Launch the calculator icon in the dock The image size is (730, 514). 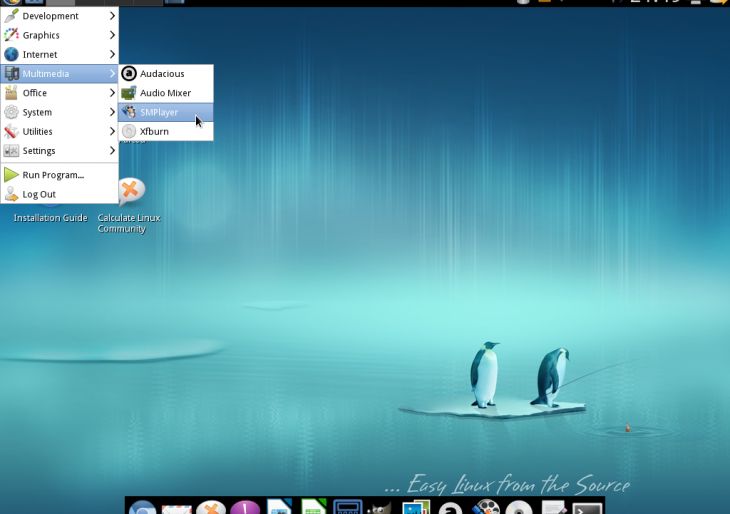347,508
